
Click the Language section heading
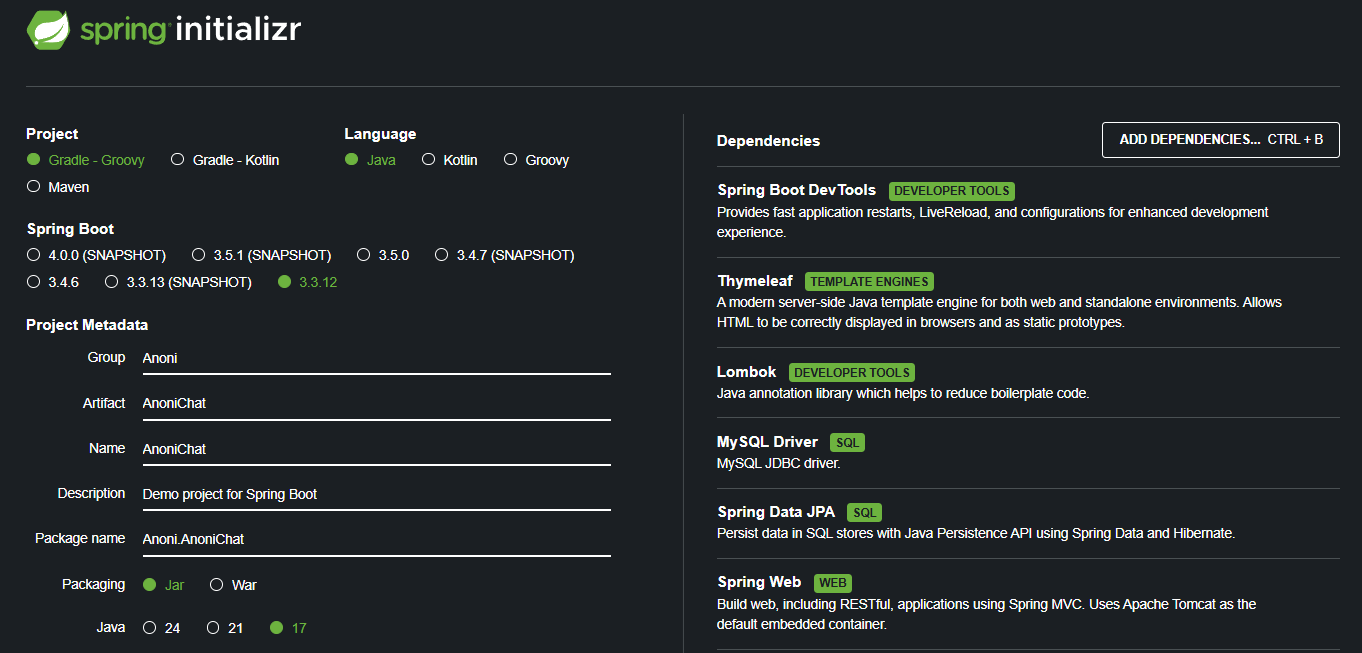[x=380, y=134]
